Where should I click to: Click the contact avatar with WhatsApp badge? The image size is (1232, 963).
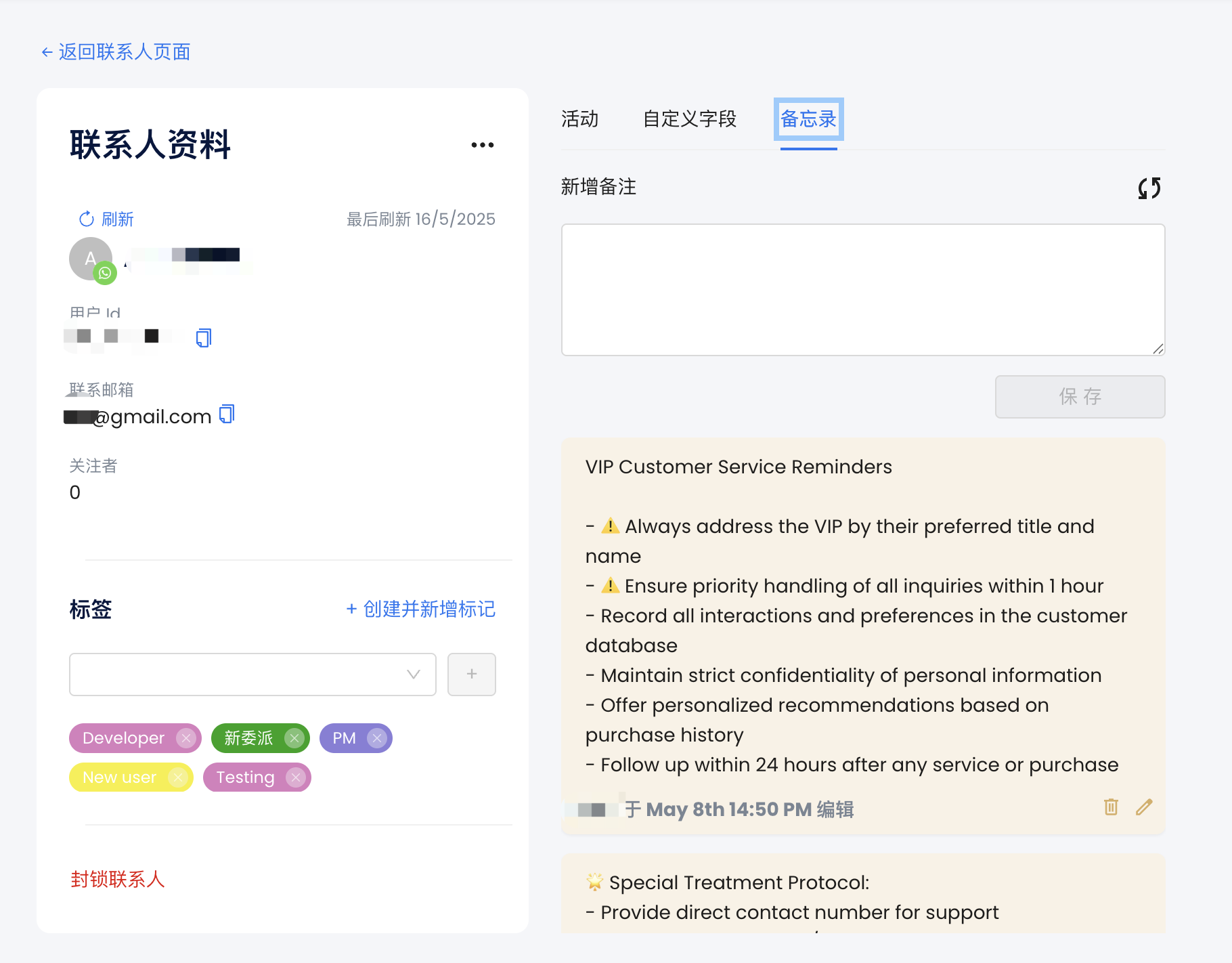tap(91, 259)
